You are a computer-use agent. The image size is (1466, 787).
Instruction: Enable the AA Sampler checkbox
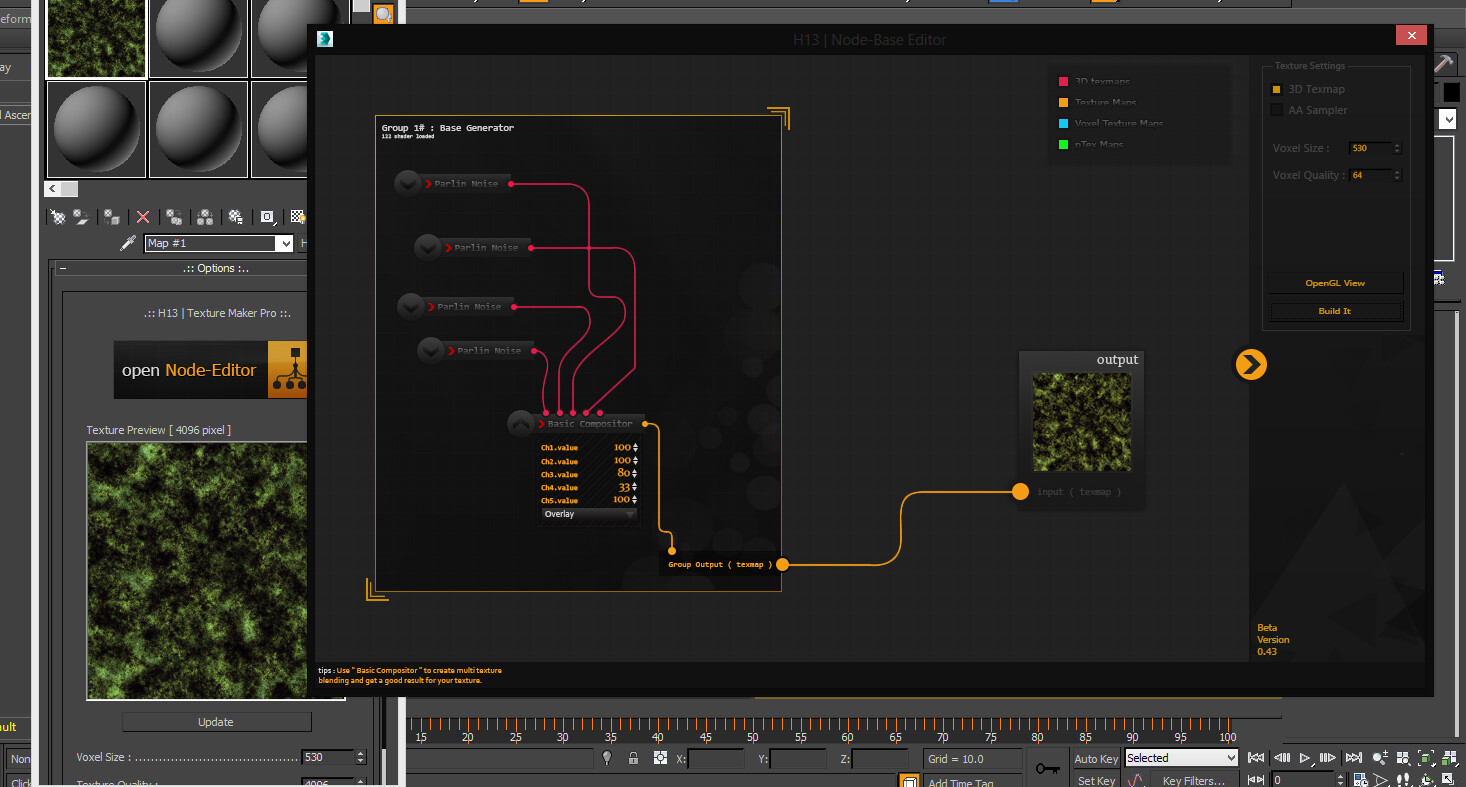[1276, 110]
